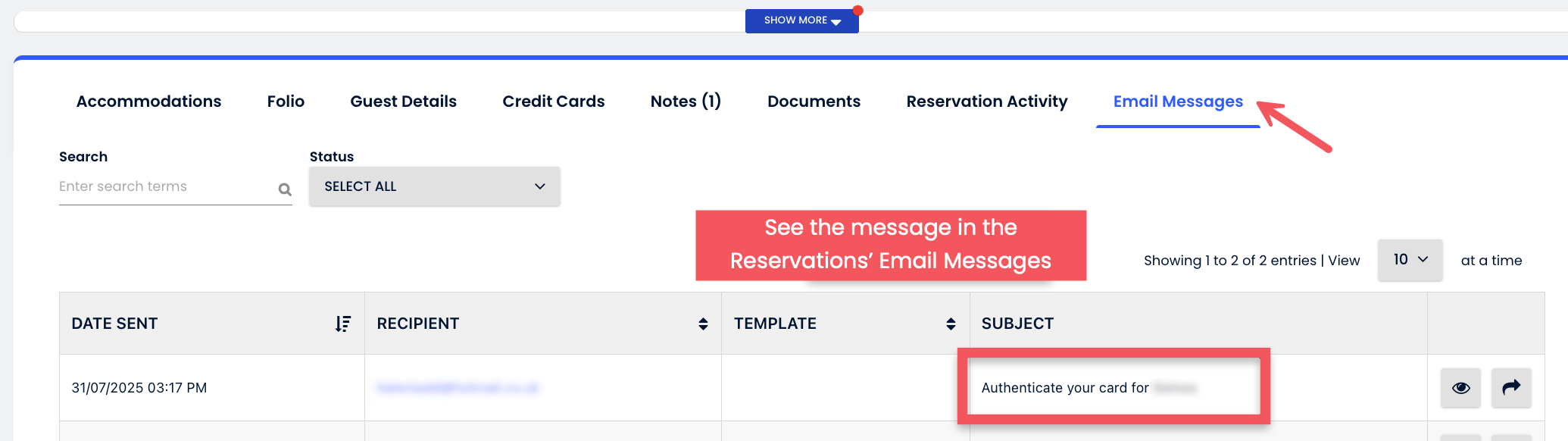This screenshot has width=1568, height=441.
Task: Open the Folio tab
Action: pyautogui.click(x=286, y=102)
